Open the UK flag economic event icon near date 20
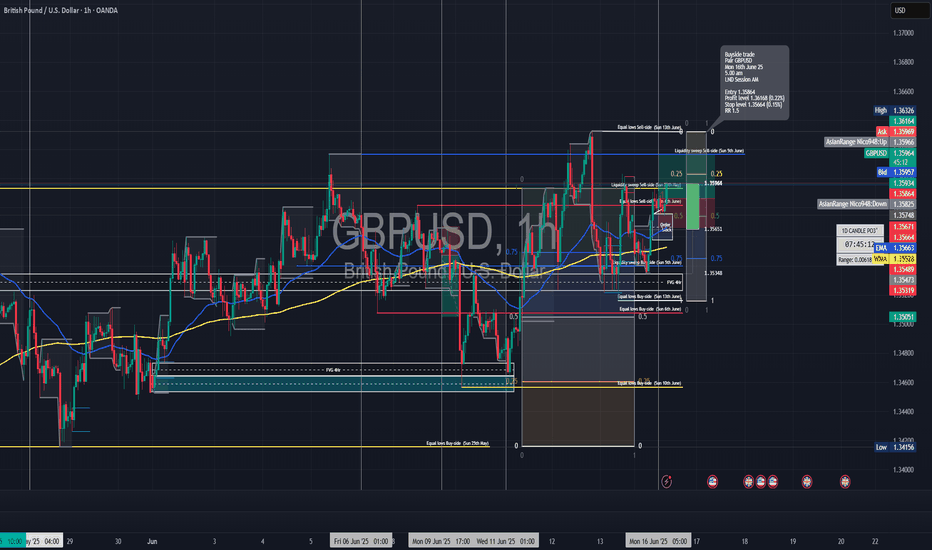 click(x=845, y=481)
